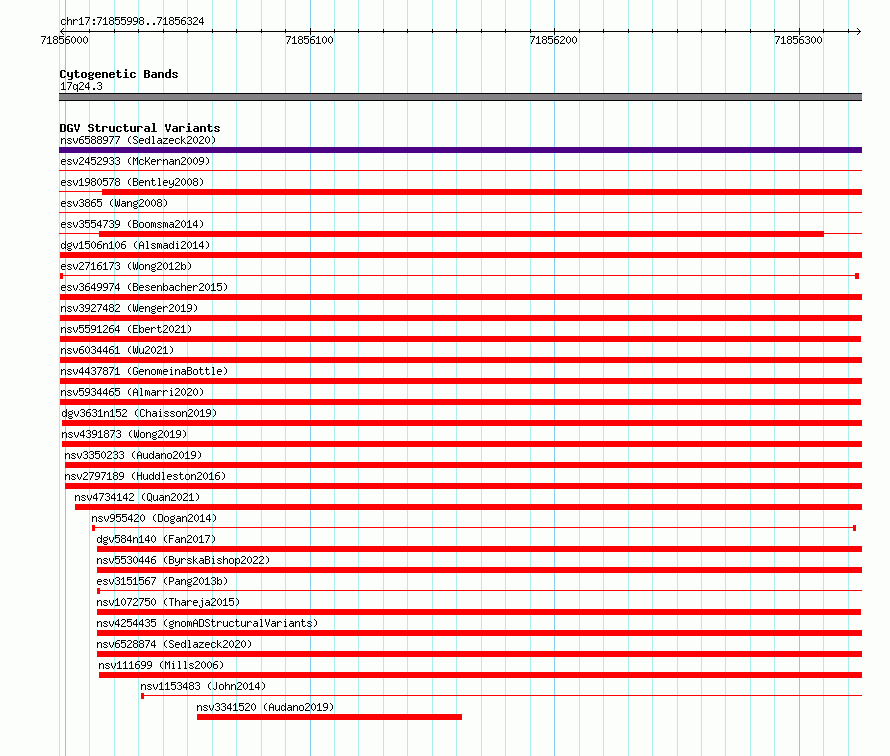Click the nsv6588977 (Sedlazeck2020) variant label
Viewport: 890px width, 756px height.
[138, 140]
